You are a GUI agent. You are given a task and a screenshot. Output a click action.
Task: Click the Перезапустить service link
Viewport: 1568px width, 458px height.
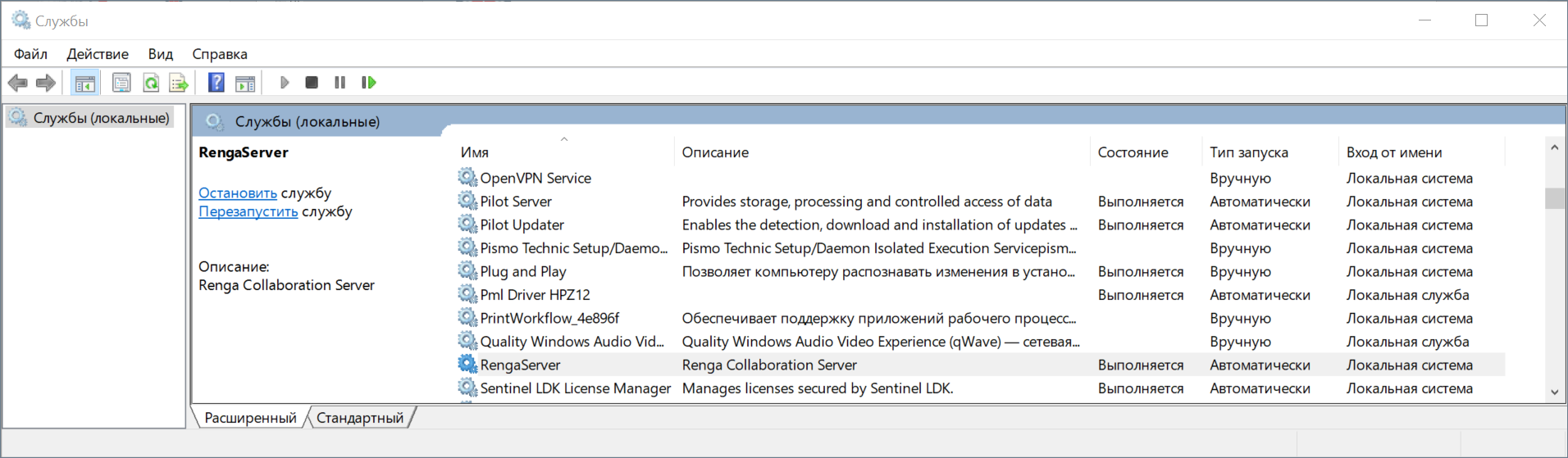pos(248,211)
